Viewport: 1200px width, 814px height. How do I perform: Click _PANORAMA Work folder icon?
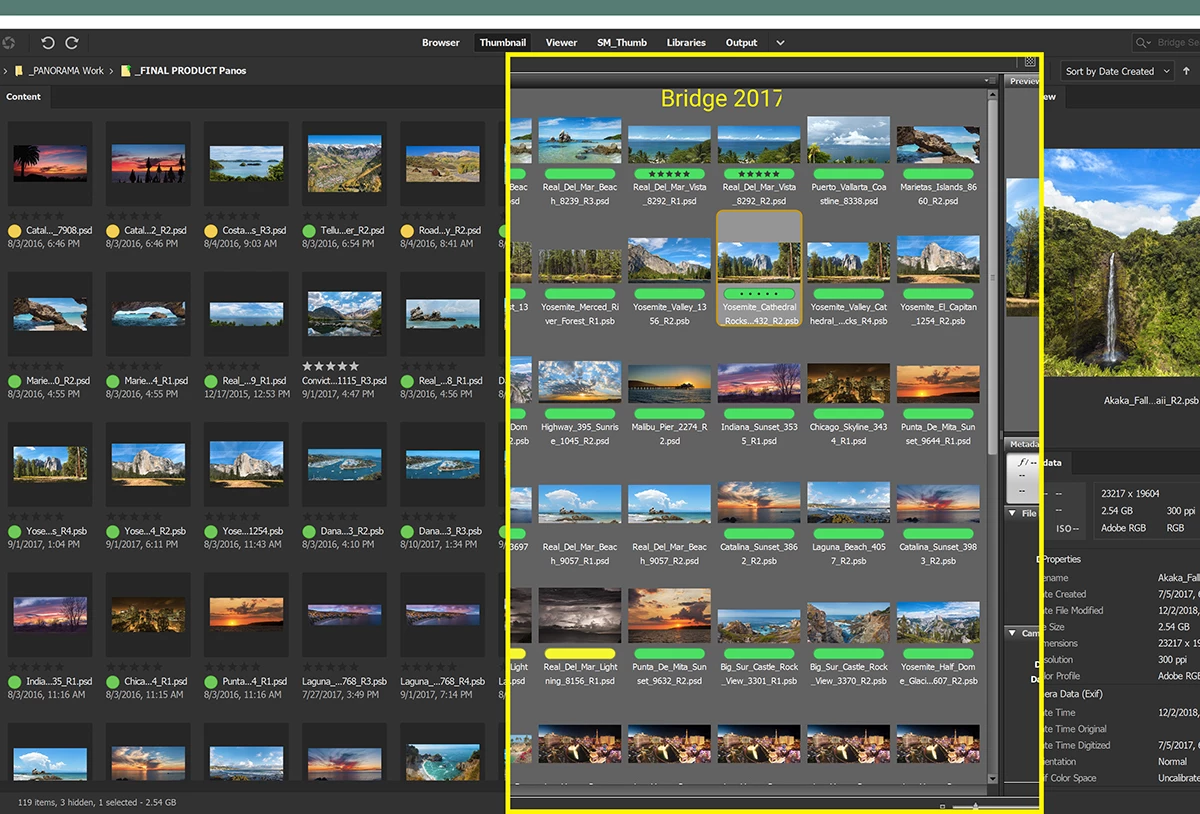click(x=19, y=71)
